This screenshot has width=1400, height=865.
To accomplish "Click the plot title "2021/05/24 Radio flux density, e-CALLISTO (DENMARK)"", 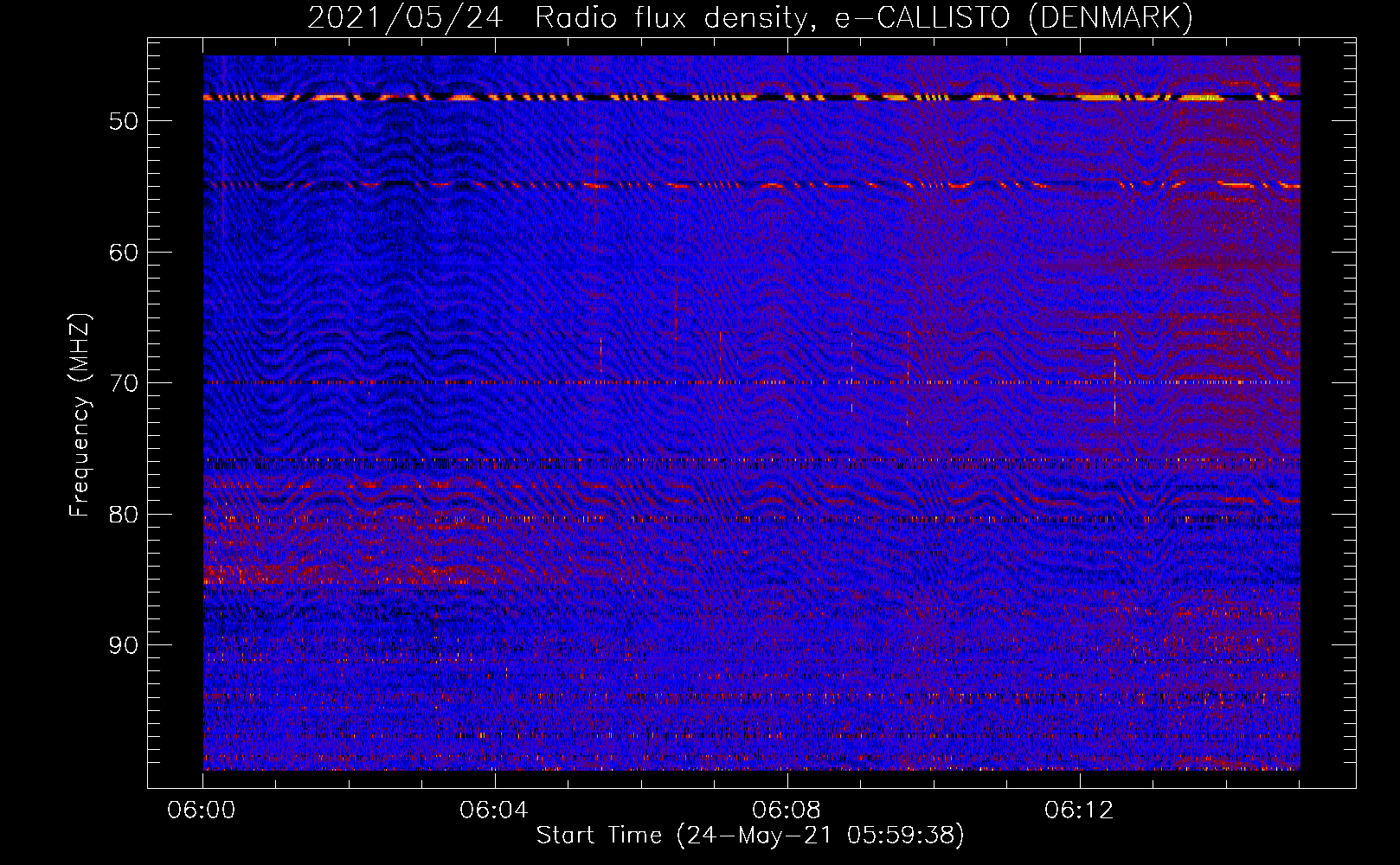I will pyautogui.click(x=750, y=17).
